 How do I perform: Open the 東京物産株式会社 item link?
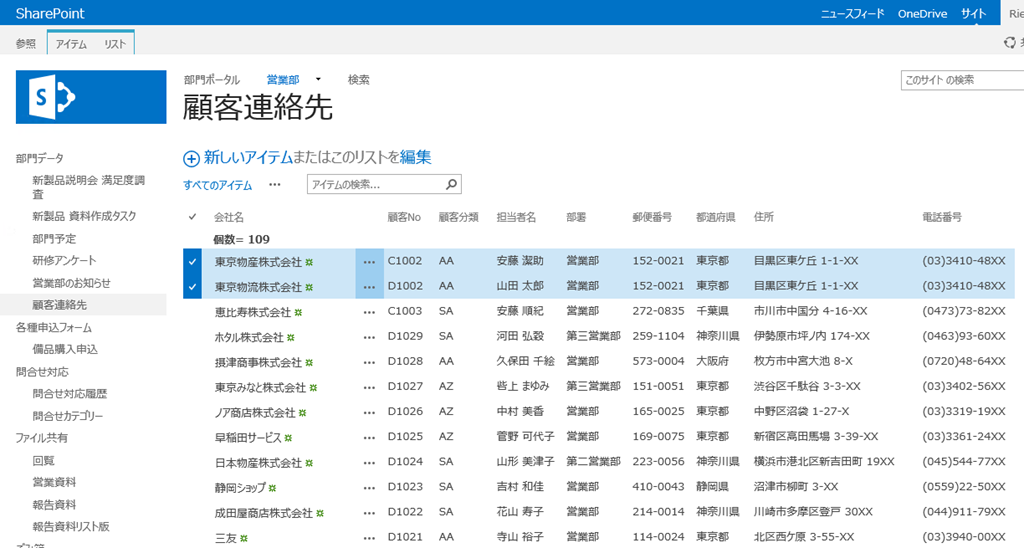pos(258,262)
